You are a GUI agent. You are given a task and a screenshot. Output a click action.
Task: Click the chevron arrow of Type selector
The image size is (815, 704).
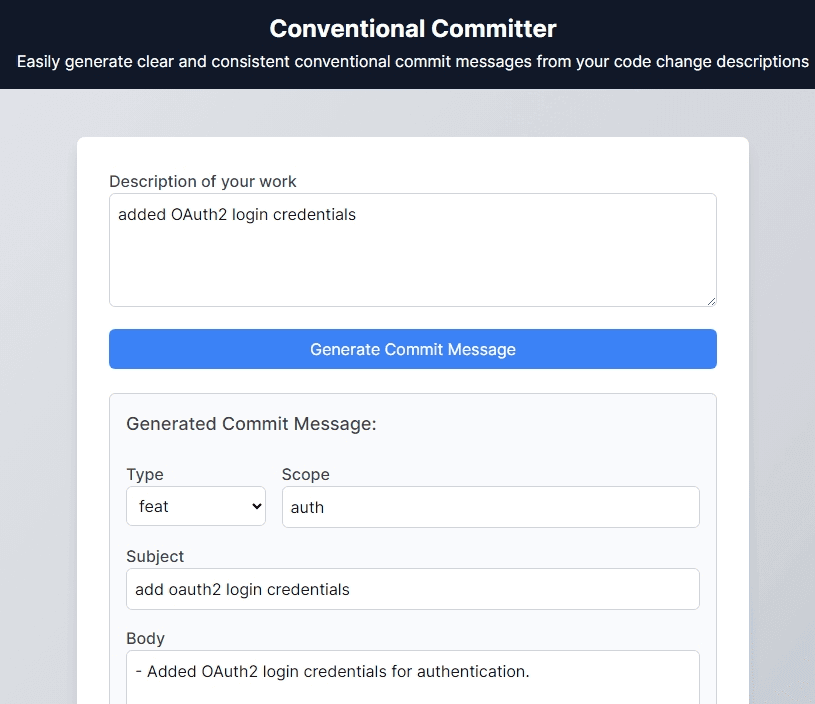[x=256, y=507]
